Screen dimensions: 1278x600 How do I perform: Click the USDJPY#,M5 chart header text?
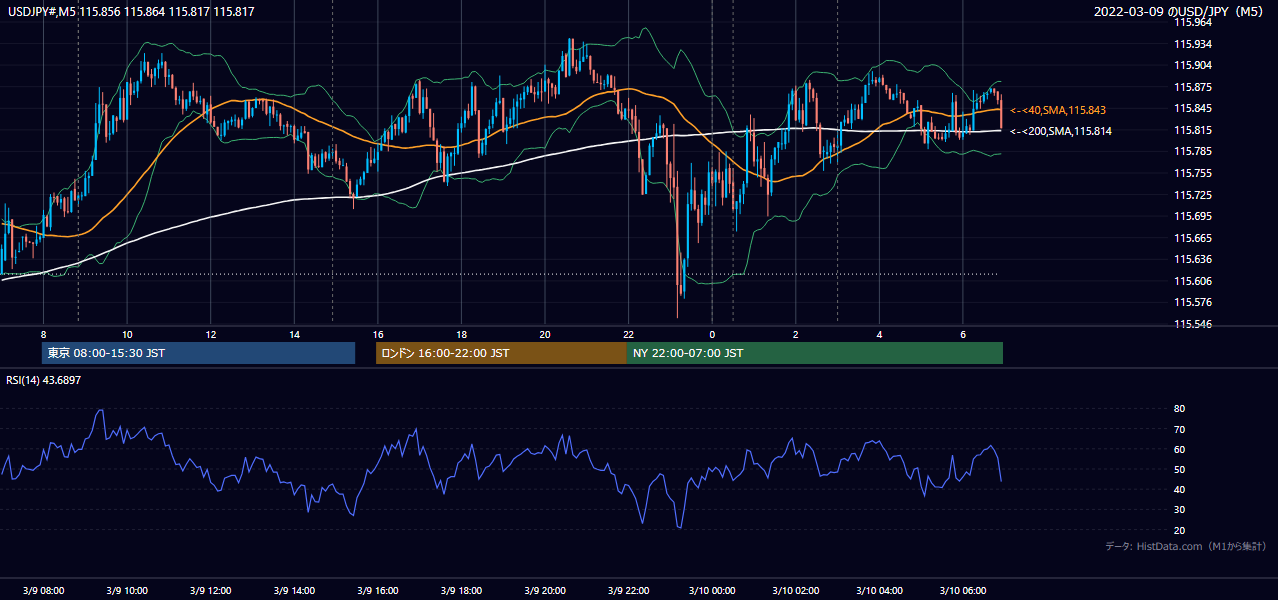132,11
